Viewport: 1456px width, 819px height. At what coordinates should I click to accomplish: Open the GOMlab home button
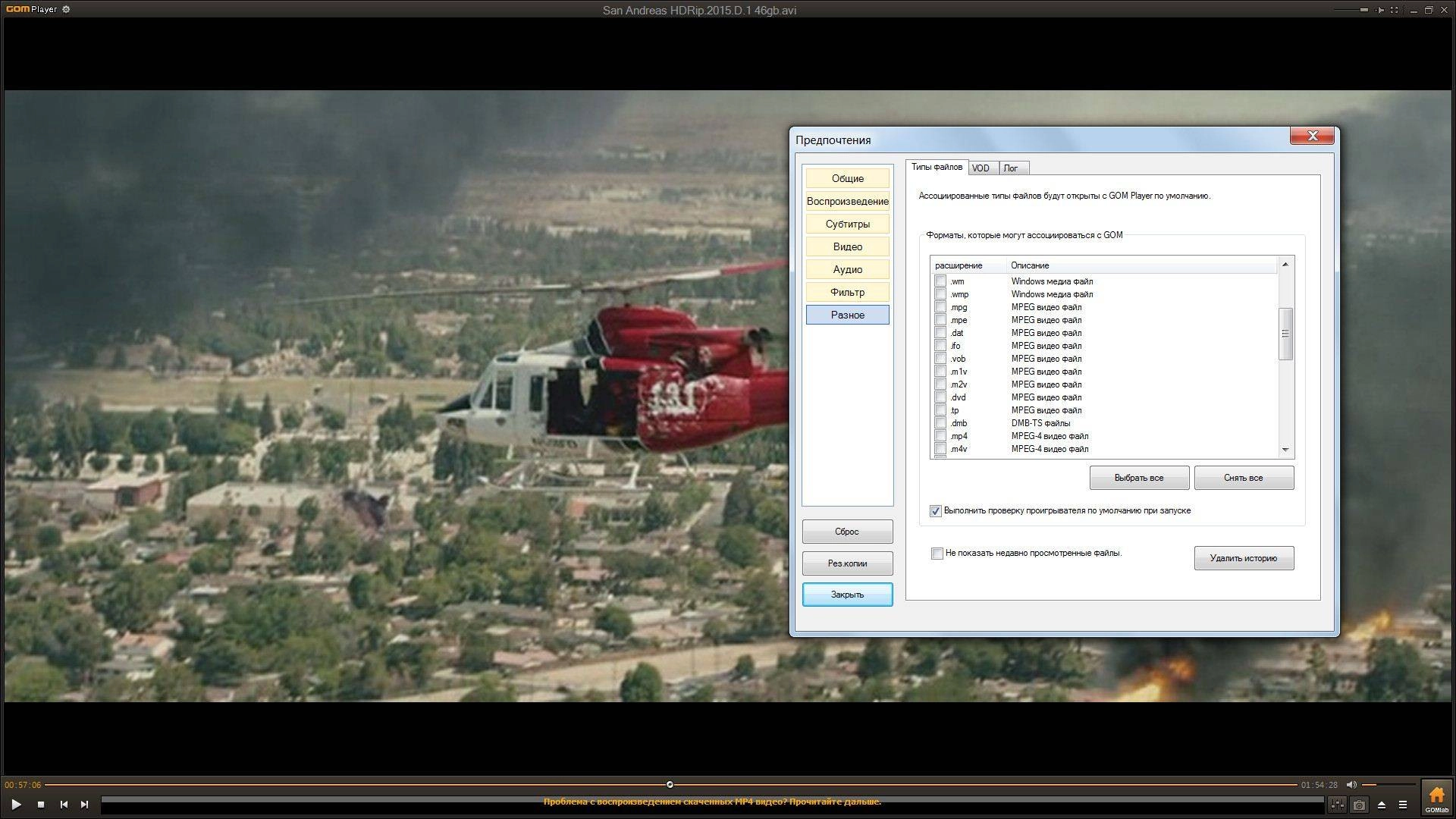tap(1436, 798)
